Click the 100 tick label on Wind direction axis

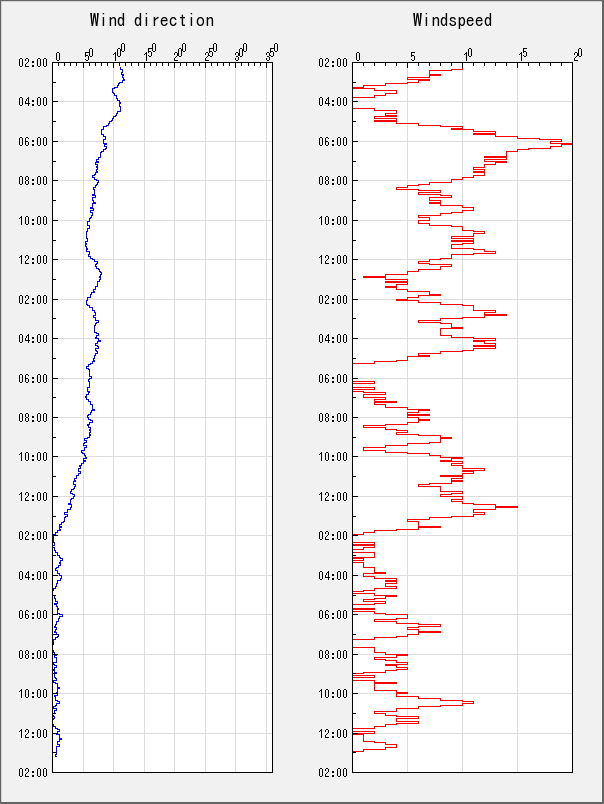[119, 50]
